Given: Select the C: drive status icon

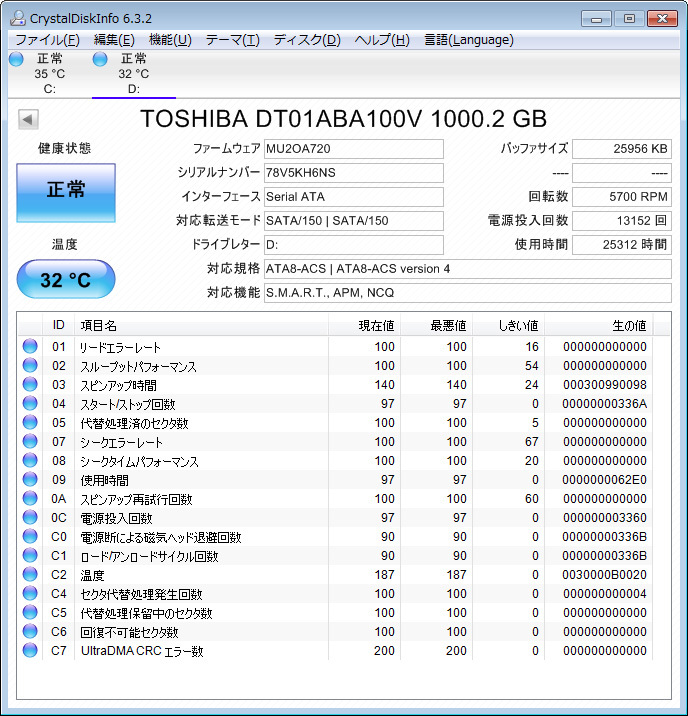Looking at the screenshot, I should point(16,59).
